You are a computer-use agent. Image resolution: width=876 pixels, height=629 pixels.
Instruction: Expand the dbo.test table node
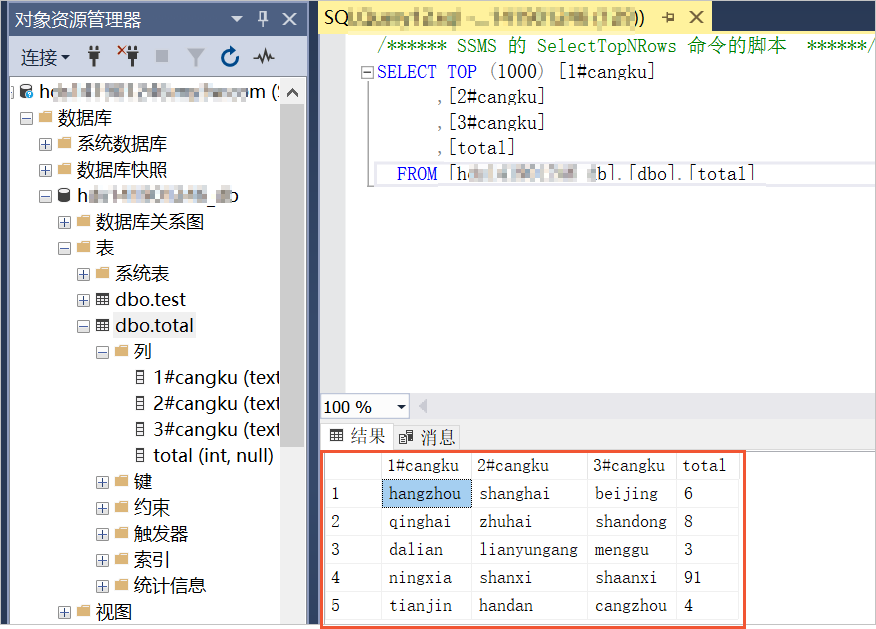coord(83,300)
